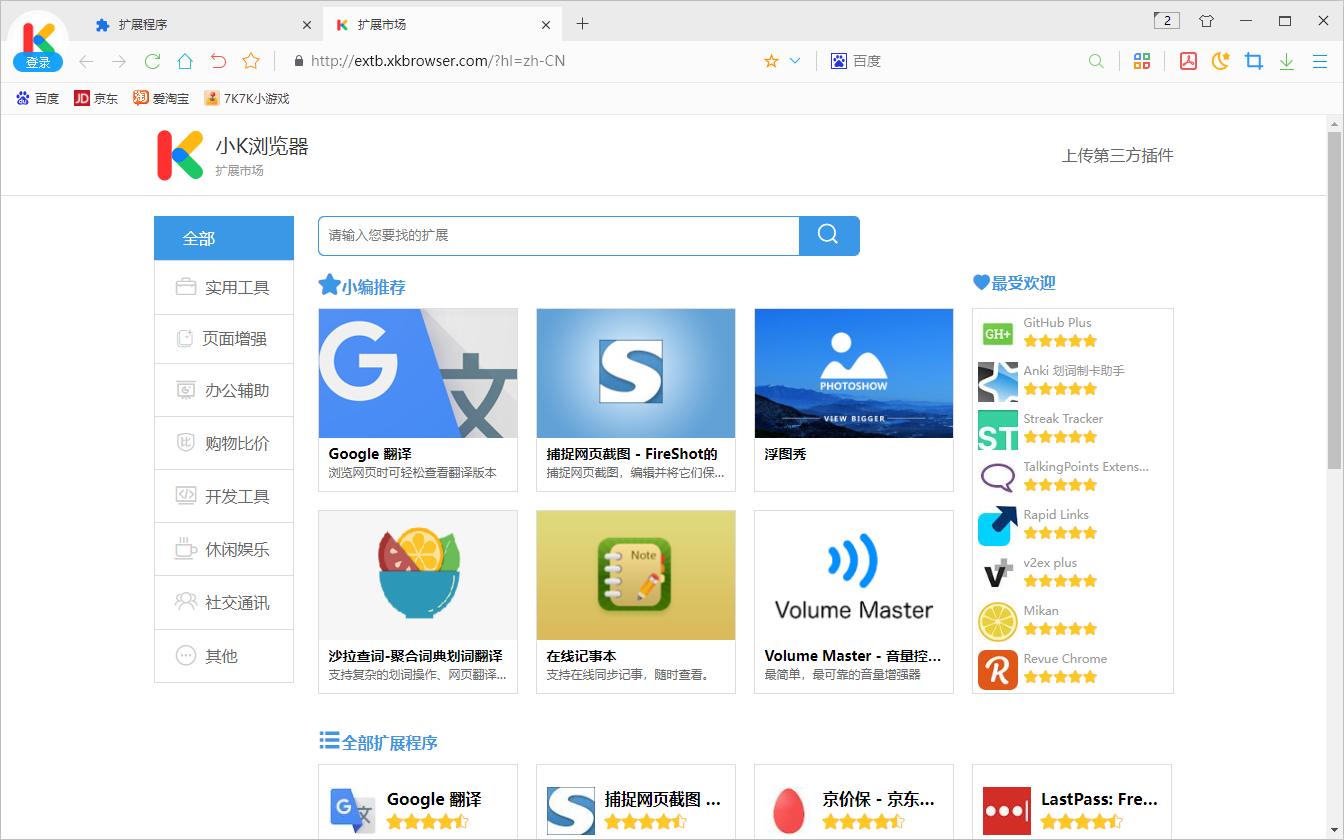1344x840 pixels.
Task: Click the orange star in the address bar
Action: click(771, 61)
